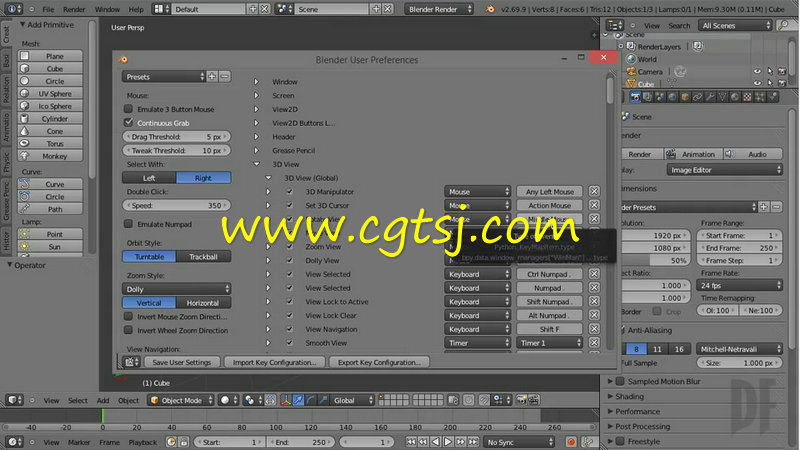
Task: Open the Presets dropdown in preferences
Action: pyautogui.click(x=164, y=77)
